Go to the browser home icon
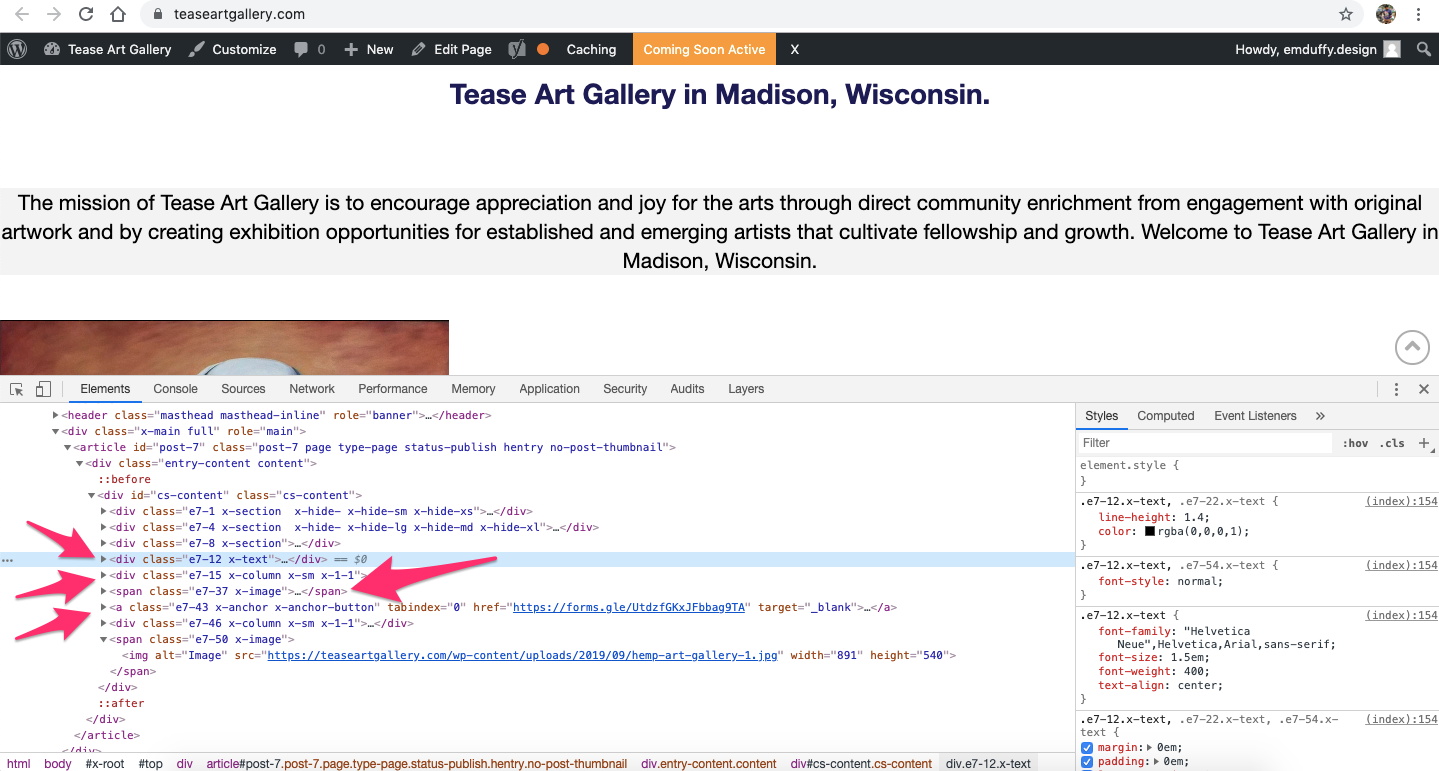The height and width of the screenshot is (771, 1439). coord(118,14)
